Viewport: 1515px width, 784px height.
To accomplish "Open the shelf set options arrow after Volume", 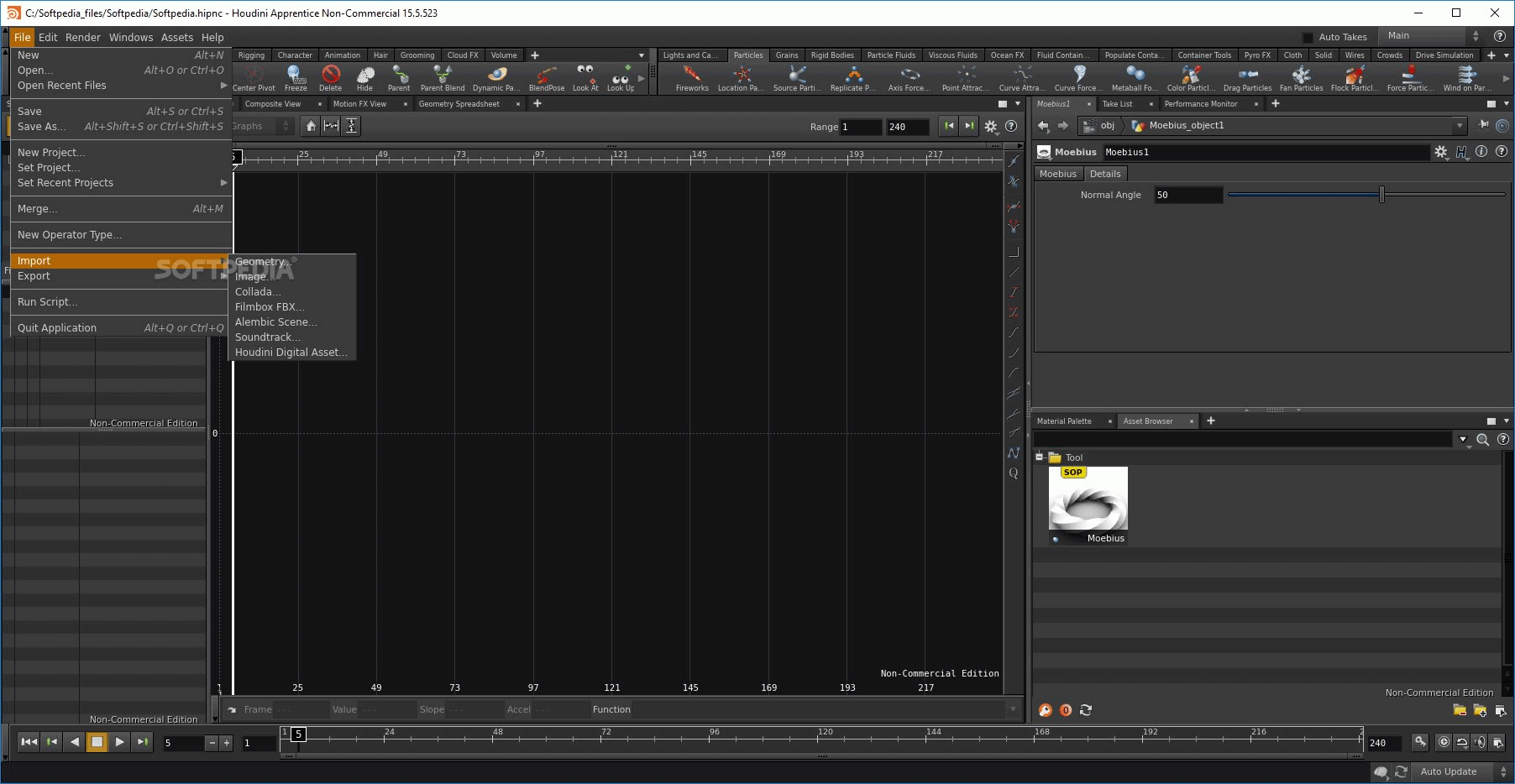I will tap(642, 55).
